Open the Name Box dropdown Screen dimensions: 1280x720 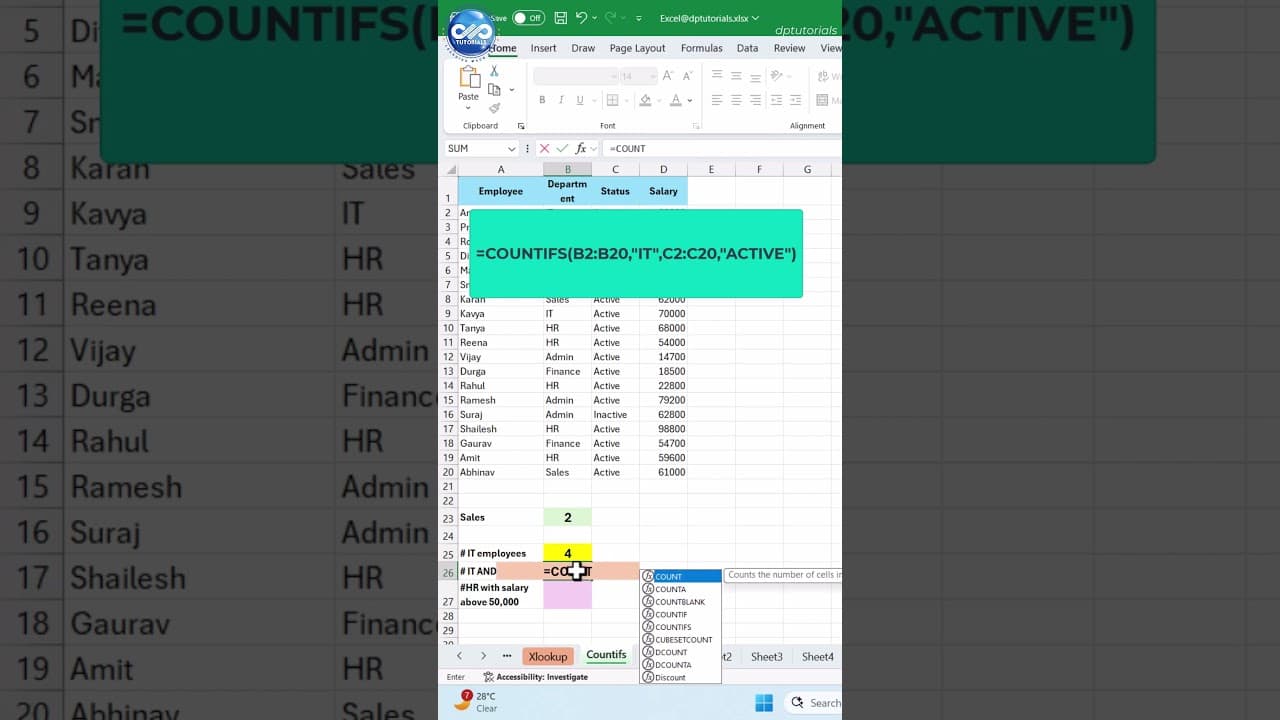coord(512,148)
